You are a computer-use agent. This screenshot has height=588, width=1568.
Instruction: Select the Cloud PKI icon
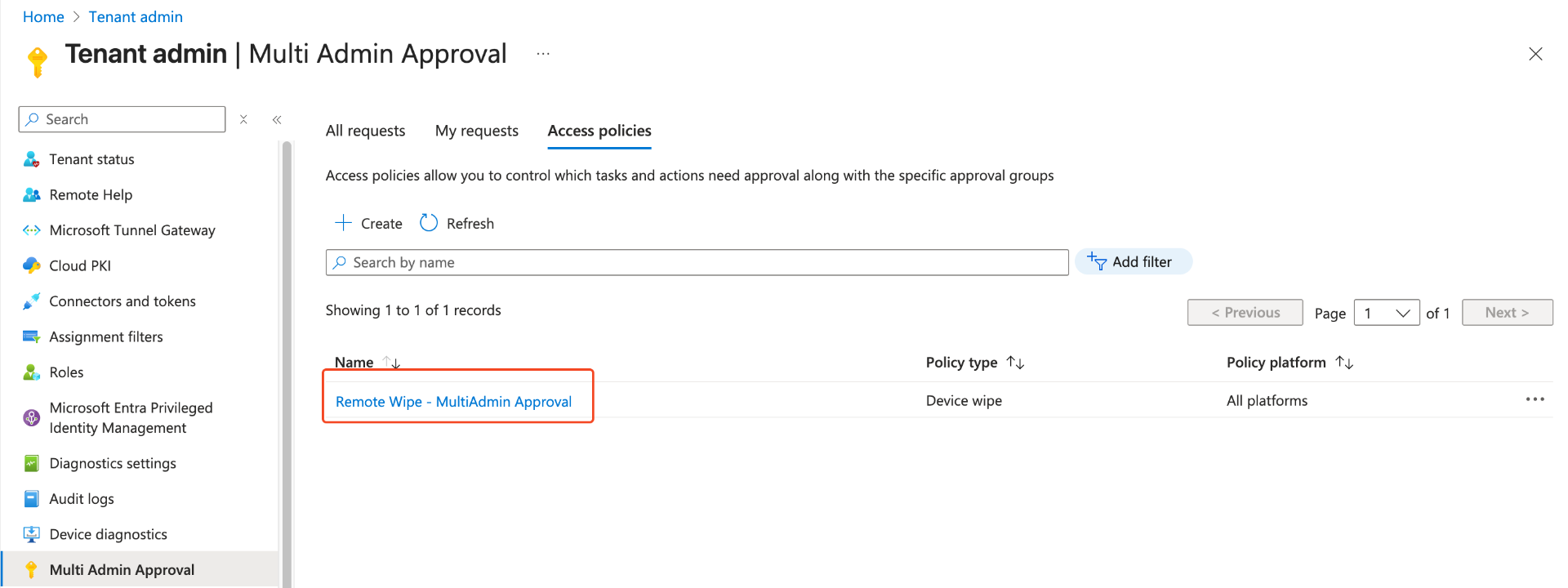tap(31, 265)
